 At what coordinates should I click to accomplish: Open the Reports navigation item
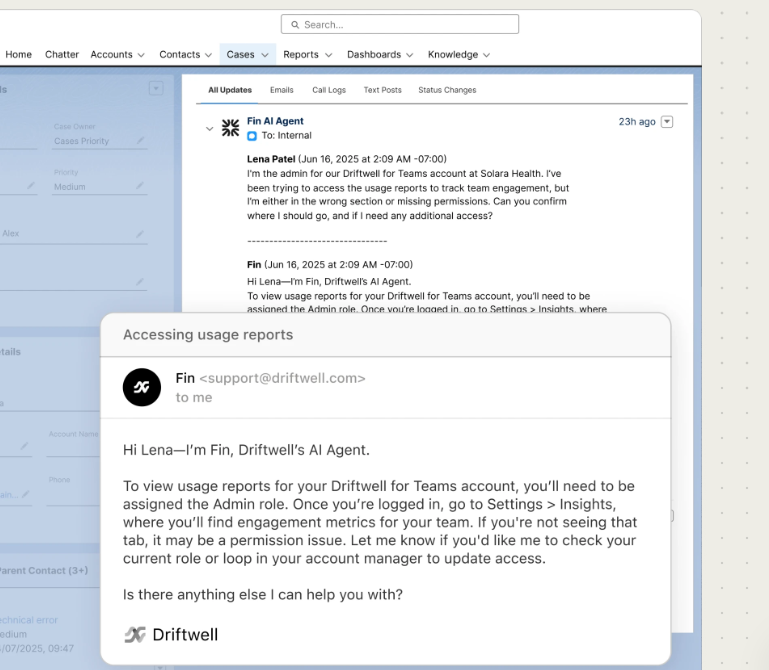pyautogui.click(x=301, y=54)
